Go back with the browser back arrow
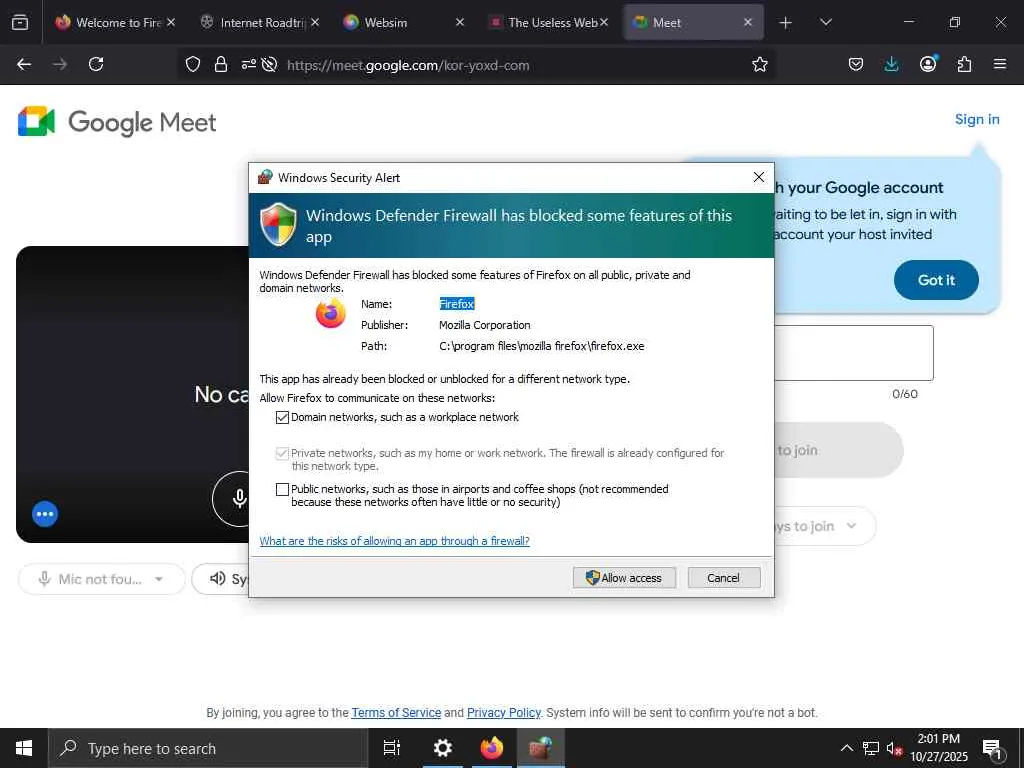The height and width of the screenshot is (768, 1024). (x=24, y=64)
